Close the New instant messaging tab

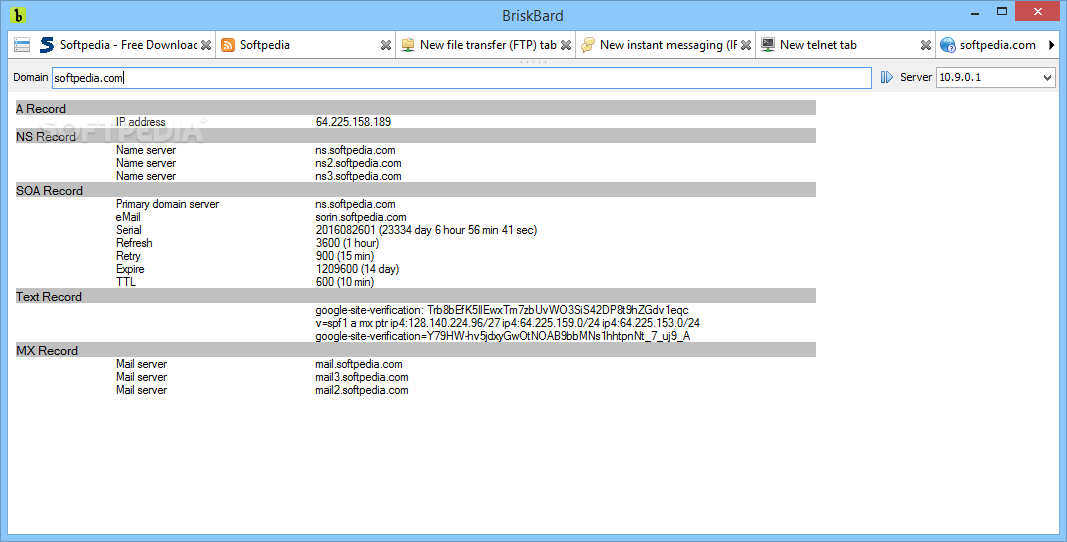(746, 45)
